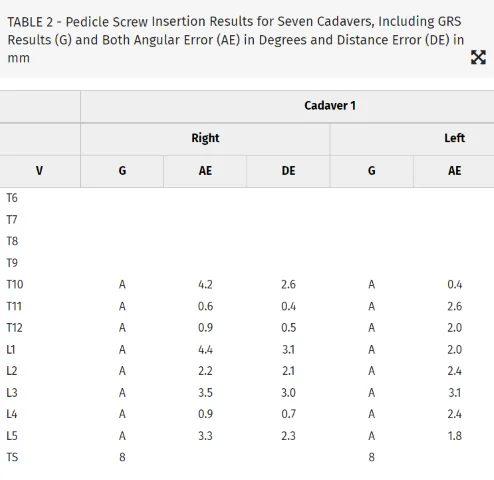Viewport: 494px width, 480px height.
Task: Click the Right-side AE column header
Action: (205, 171)
